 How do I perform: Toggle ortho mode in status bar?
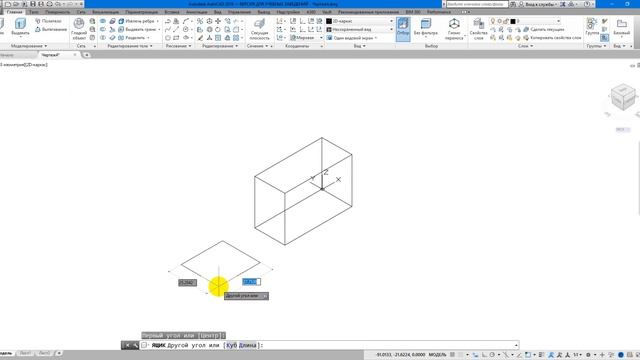[484, 355]
